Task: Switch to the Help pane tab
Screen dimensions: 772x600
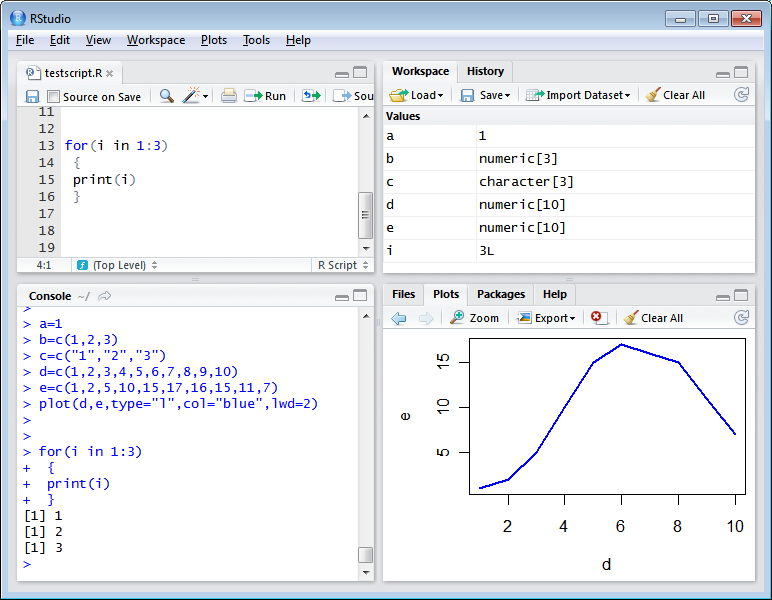Action: tap(555, 294)
